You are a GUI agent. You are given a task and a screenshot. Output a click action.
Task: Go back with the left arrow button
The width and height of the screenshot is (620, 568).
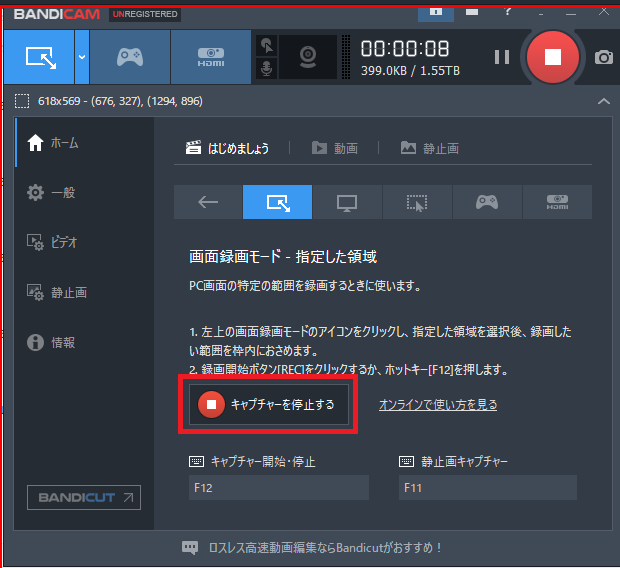(208, 202)
